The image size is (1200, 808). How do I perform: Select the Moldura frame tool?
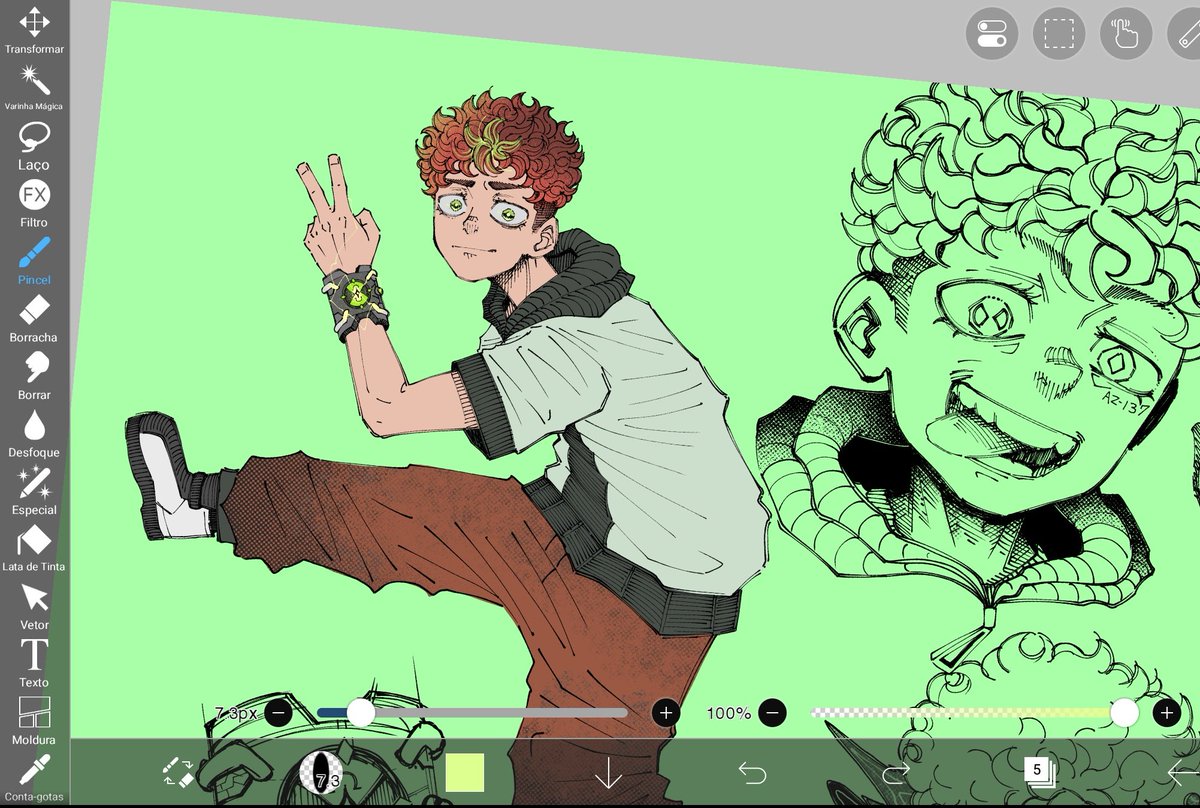34,721
